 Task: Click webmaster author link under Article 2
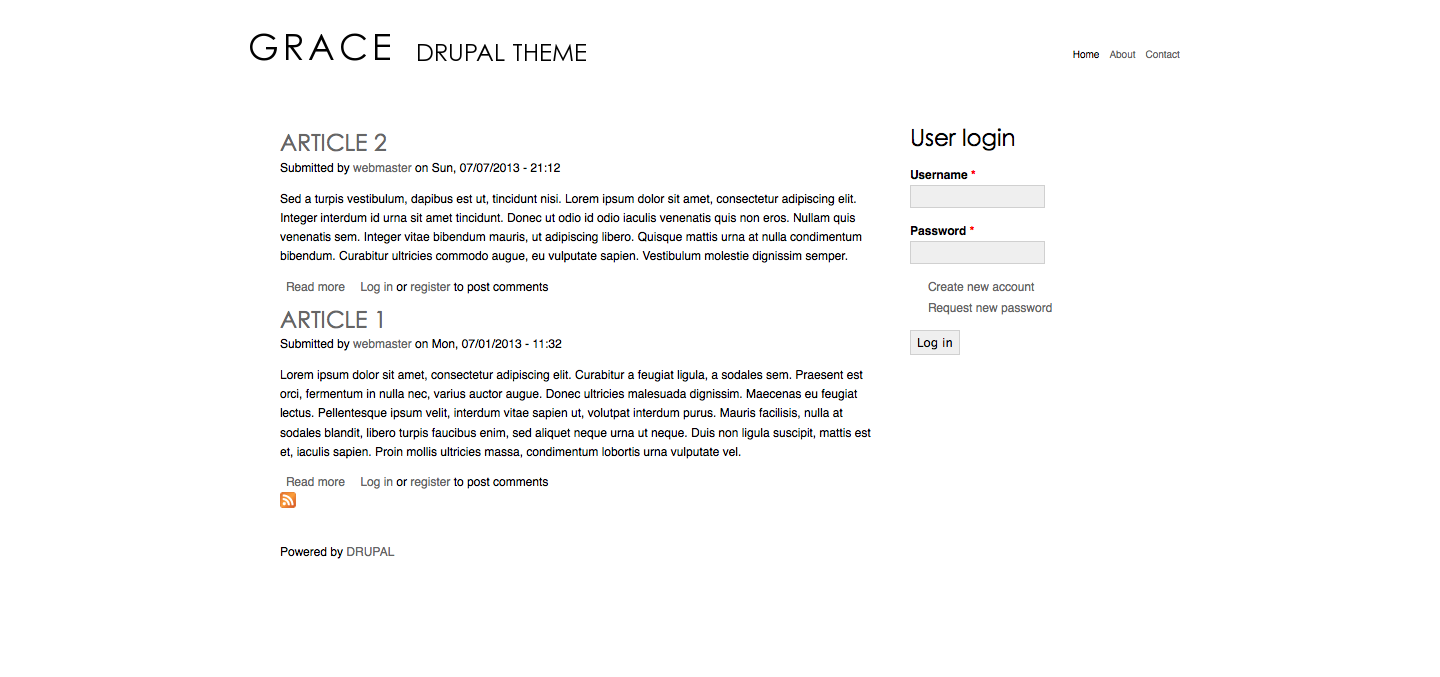tap(382, 168)
